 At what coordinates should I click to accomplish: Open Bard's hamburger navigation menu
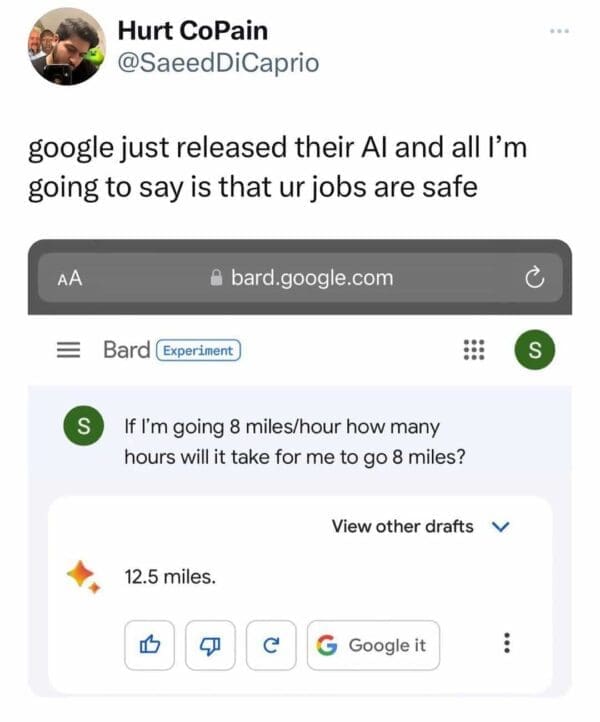68,350
